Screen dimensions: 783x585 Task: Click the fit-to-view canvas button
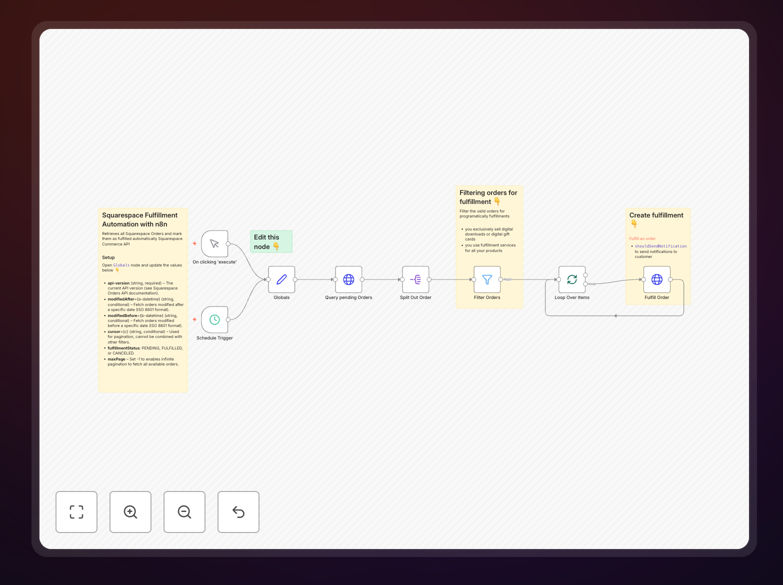[76, 512]
